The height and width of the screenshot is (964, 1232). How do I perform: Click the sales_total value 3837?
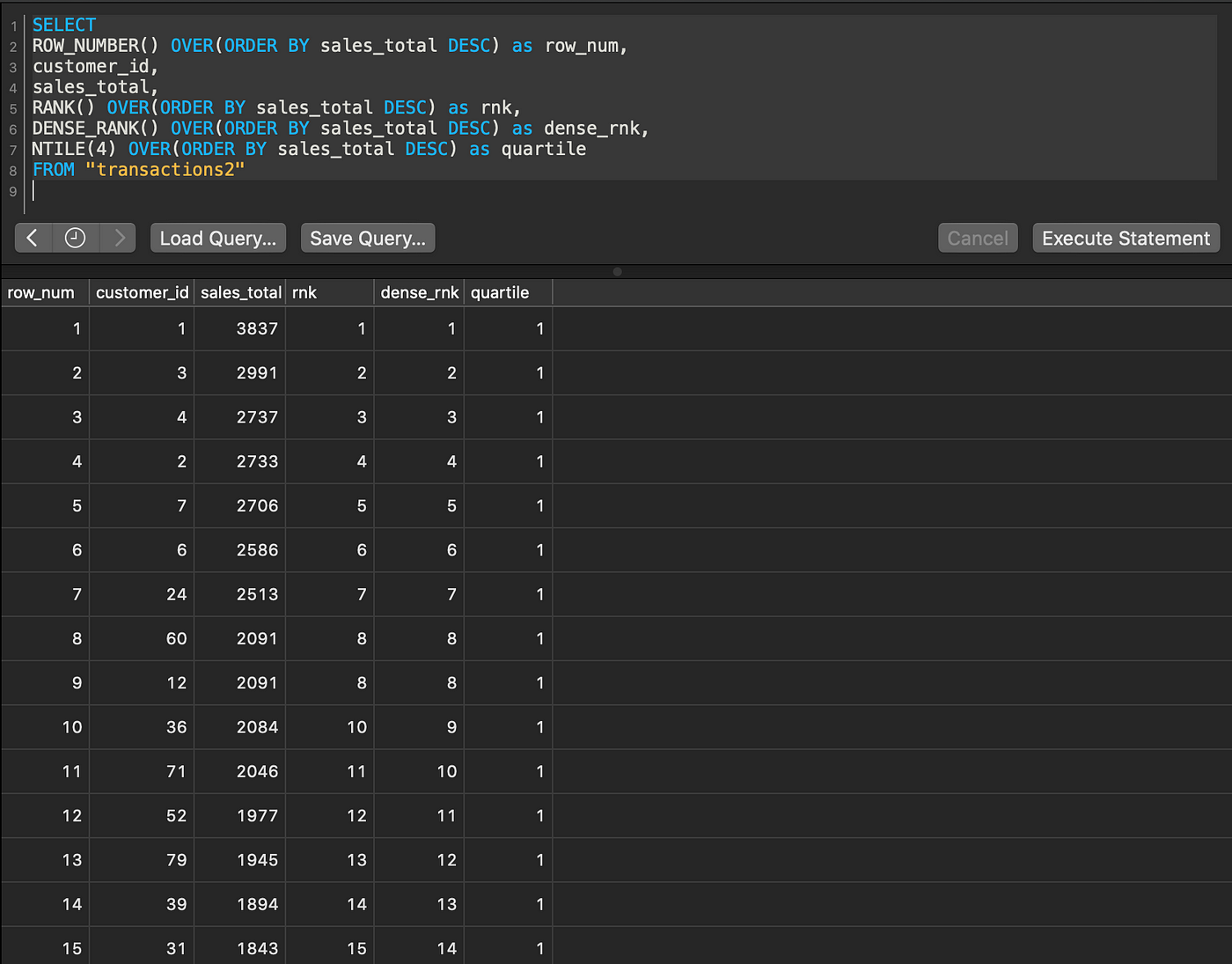[x=257, y=328]
